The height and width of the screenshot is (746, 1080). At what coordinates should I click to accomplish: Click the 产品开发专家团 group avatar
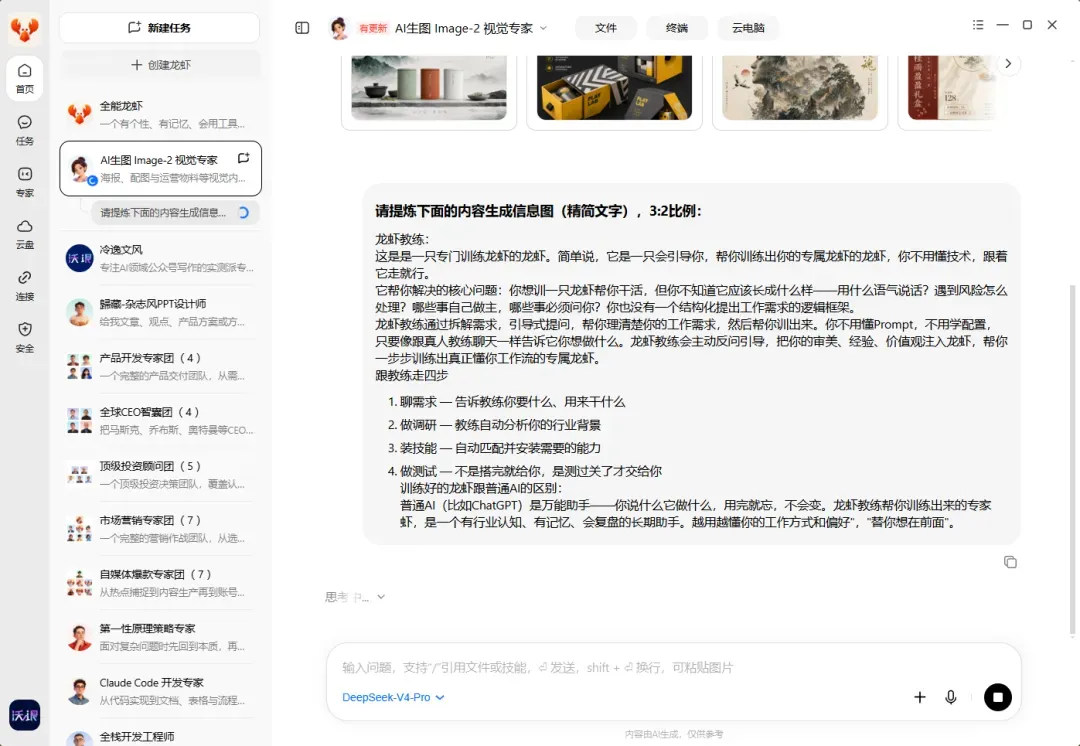pyautogui.click(x=79, y=366)
